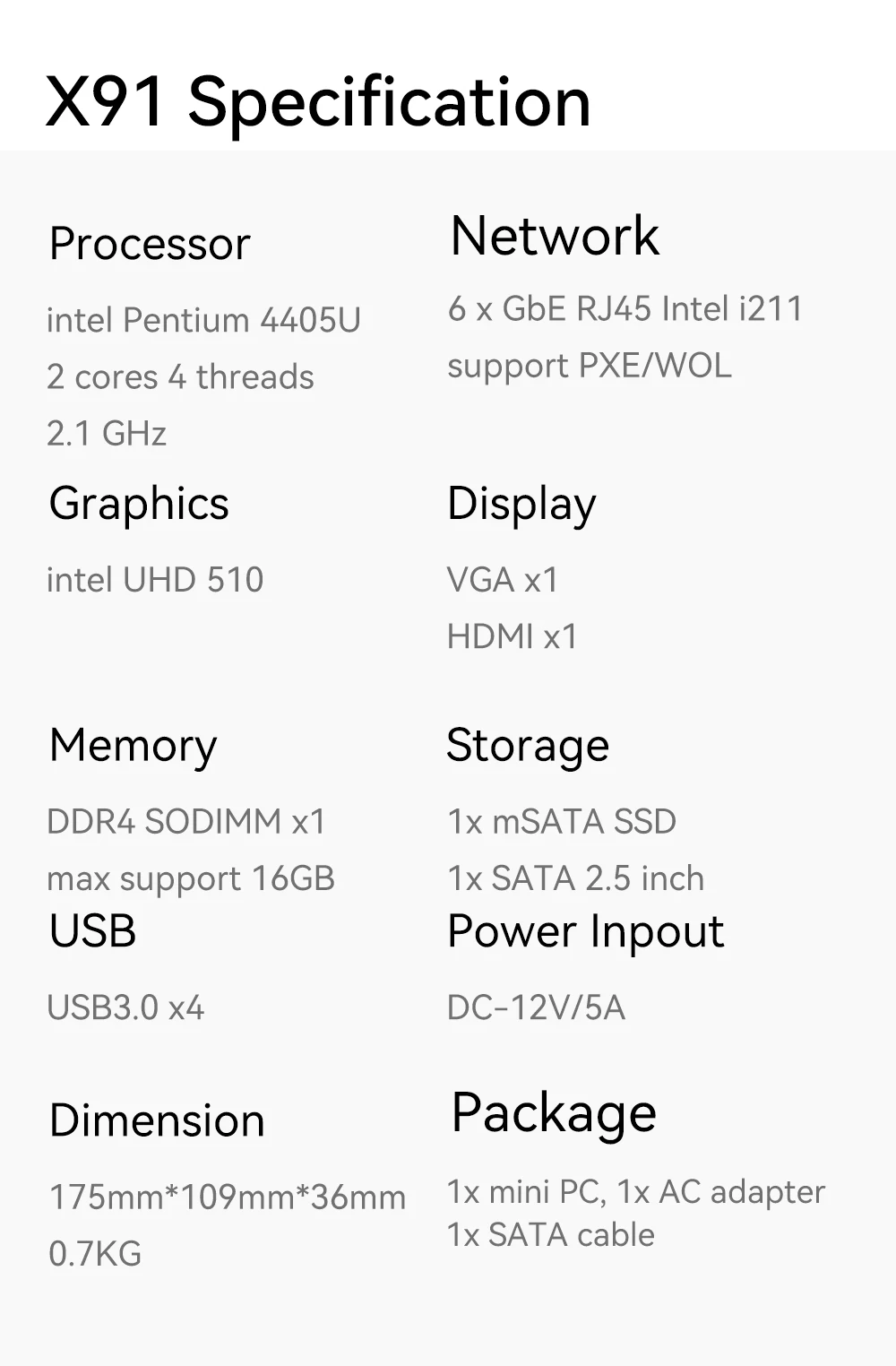Click the USB3.0 x4 text

(x=125, y=1007)
